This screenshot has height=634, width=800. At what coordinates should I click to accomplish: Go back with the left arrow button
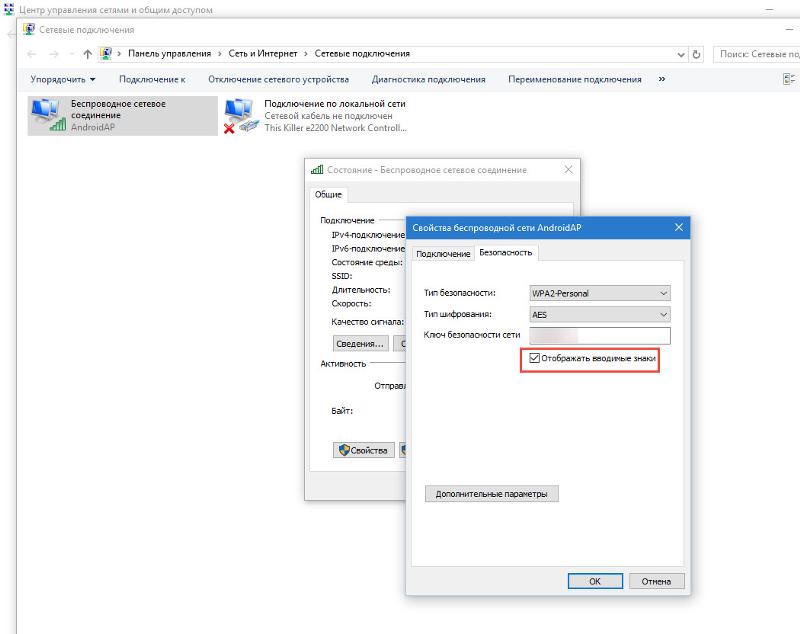click(32, 54)
